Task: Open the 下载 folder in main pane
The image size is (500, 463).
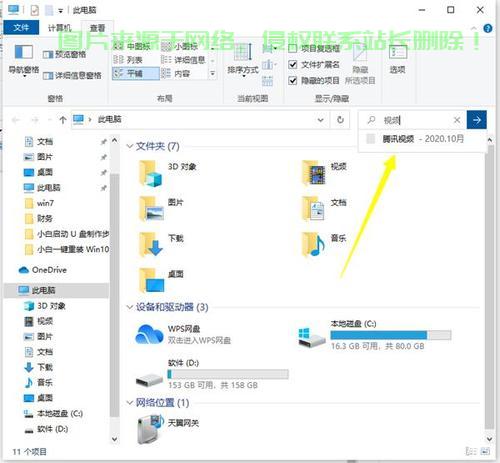Action: 161,245
